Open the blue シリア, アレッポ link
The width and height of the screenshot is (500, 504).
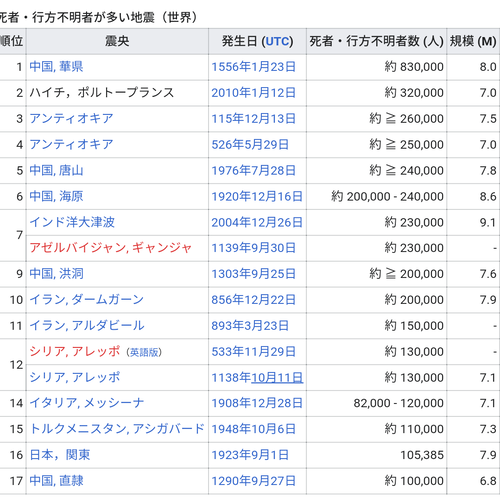point(74,377)
